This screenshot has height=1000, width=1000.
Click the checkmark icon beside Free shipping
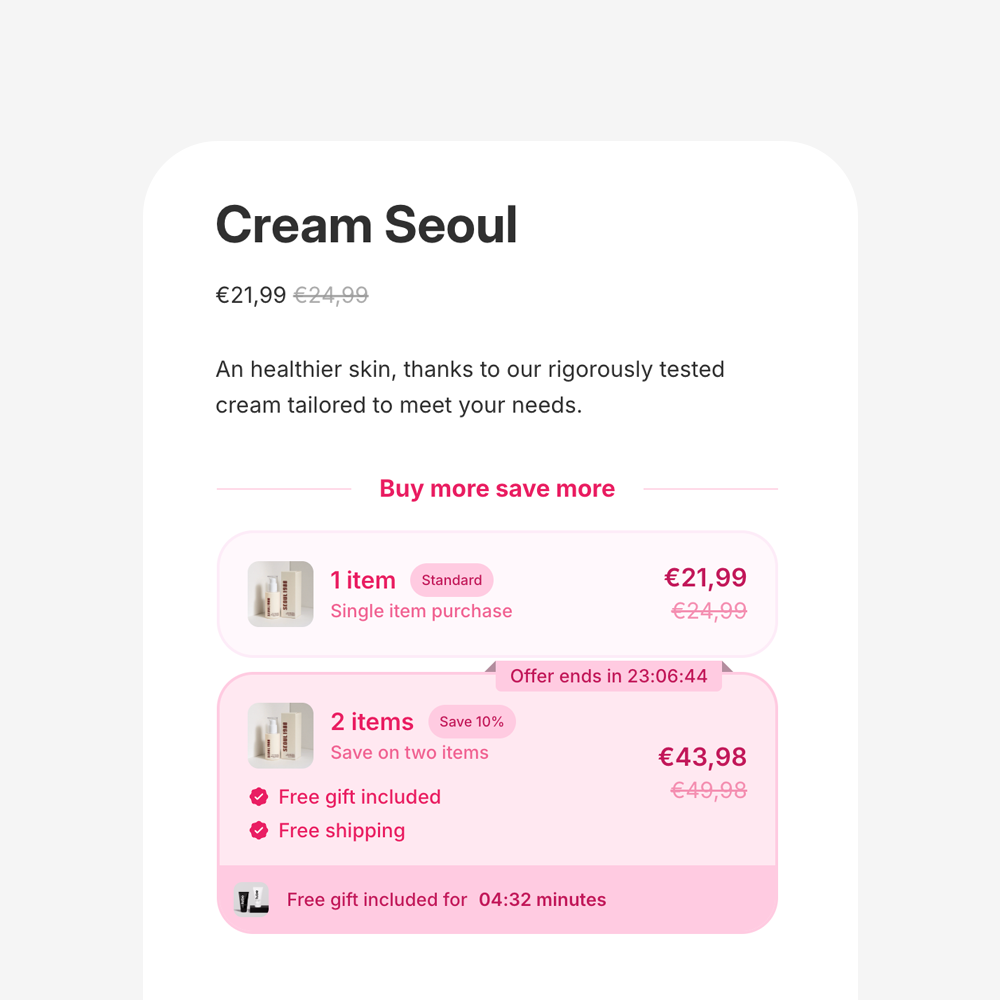(x=259, y=831)
